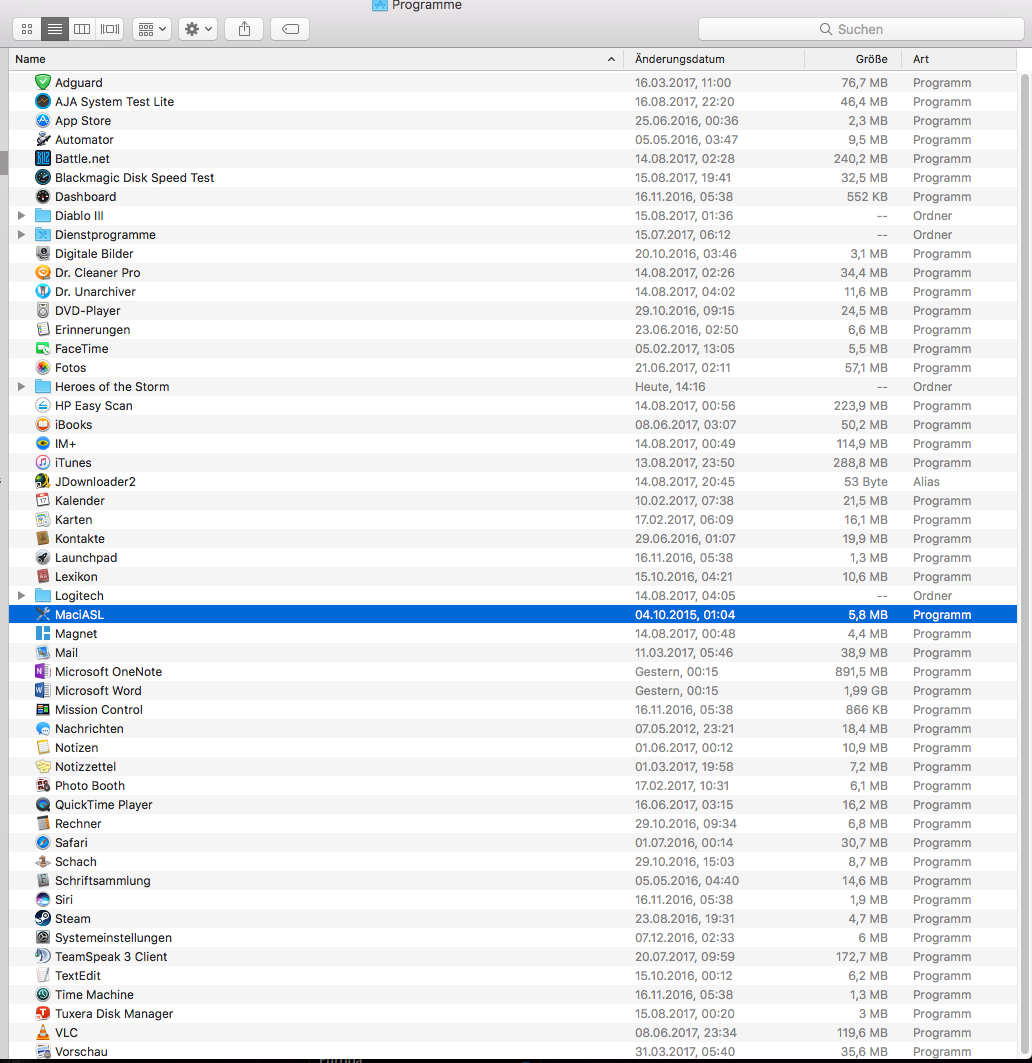Click the Schriftsammlung file name
Viewport: 1032px width, 1063px height.
pos(102,880)
